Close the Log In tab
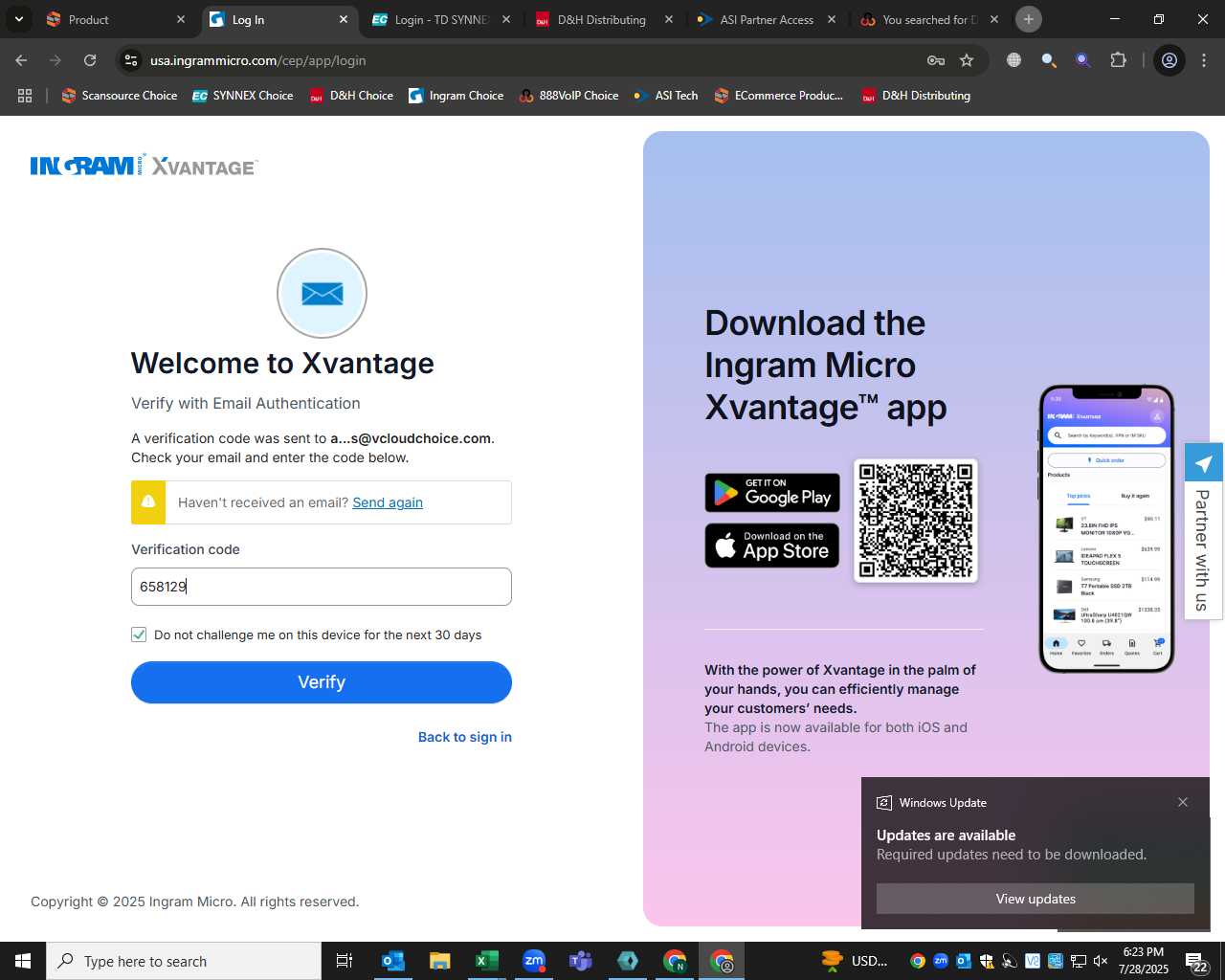Viewport: 1225px width, 980px height. [344, 19]
